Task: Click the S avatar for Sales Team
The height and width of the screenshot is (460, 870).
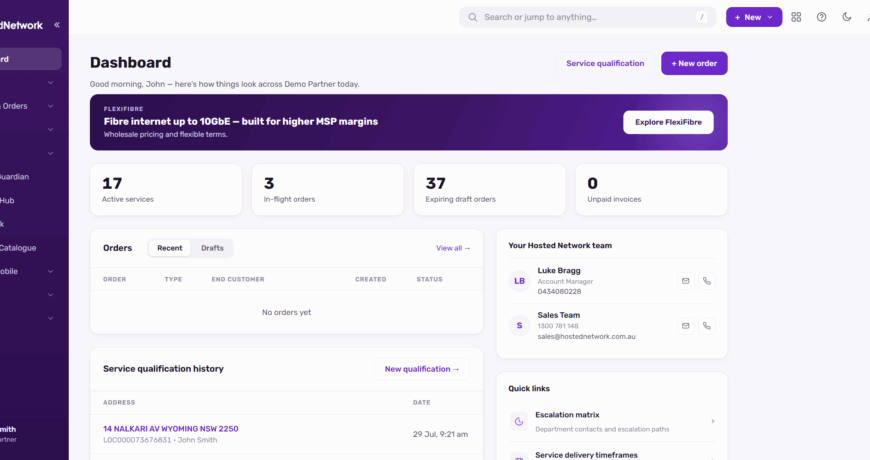Action: tap(519, 326)
